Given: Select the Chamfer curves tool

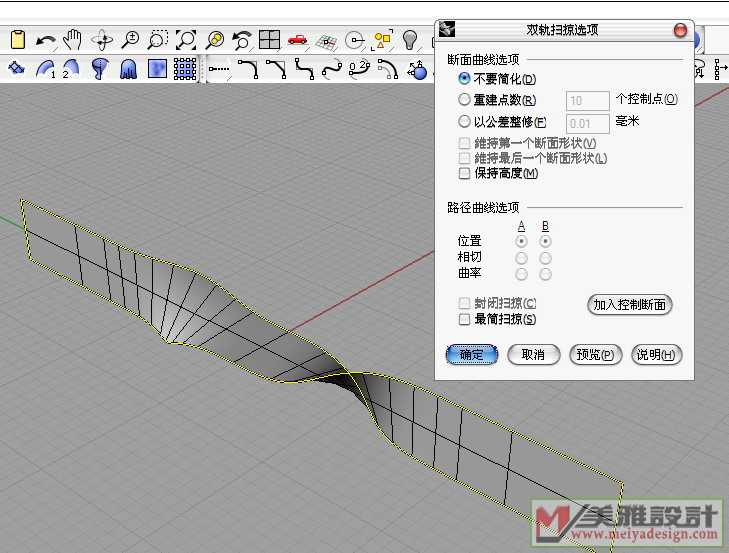Looking at the screenshot, I should coord(276,69).
